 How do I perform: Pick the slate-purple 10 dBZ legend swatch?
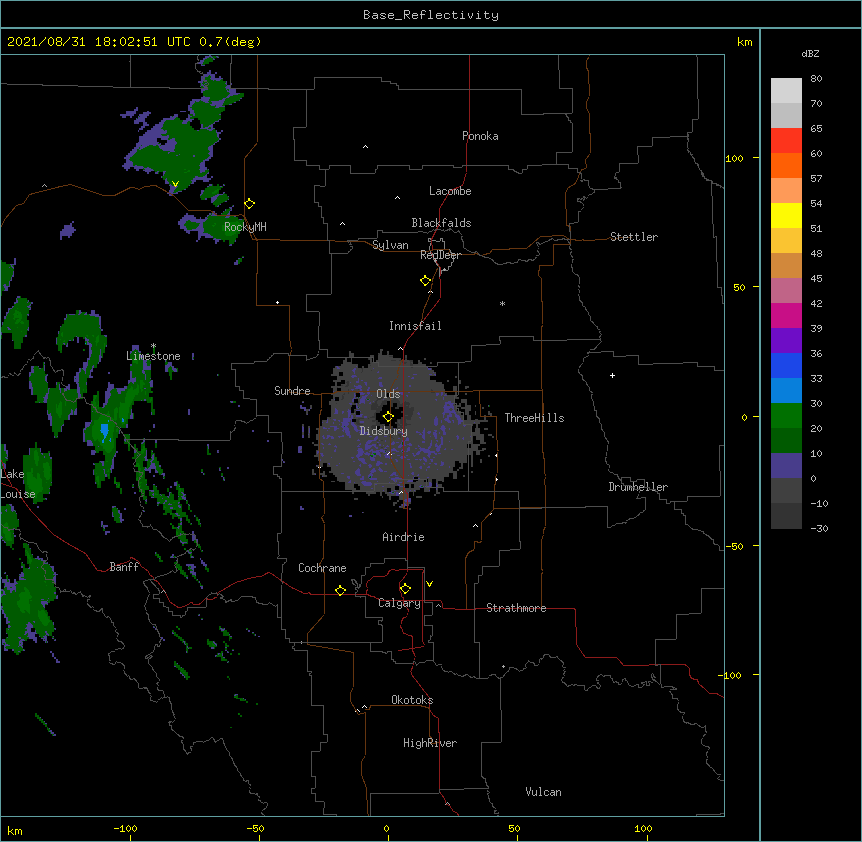[786, 466]
